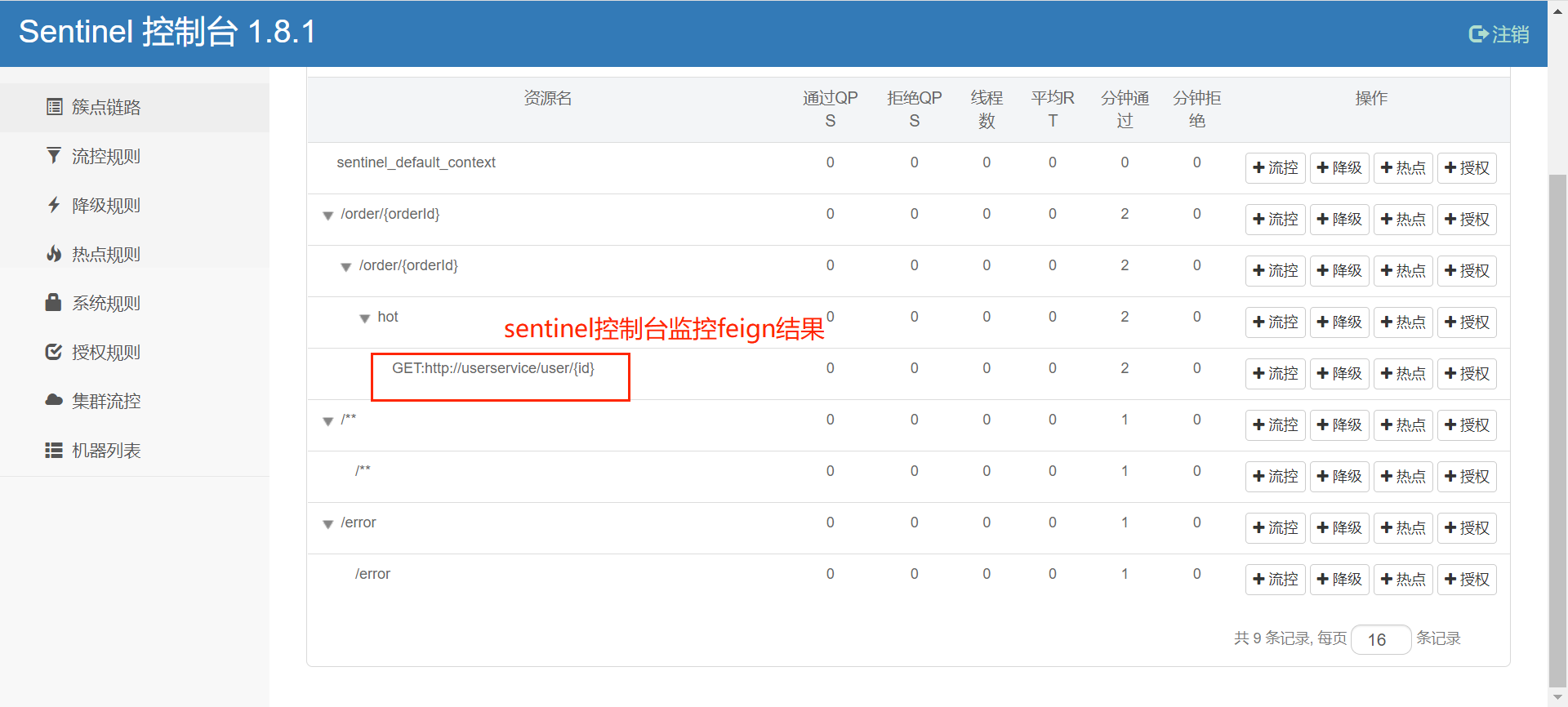Add 授权 rule for the hot resource
This screenshot has width=1568, height=707.
click(1467, 322)
